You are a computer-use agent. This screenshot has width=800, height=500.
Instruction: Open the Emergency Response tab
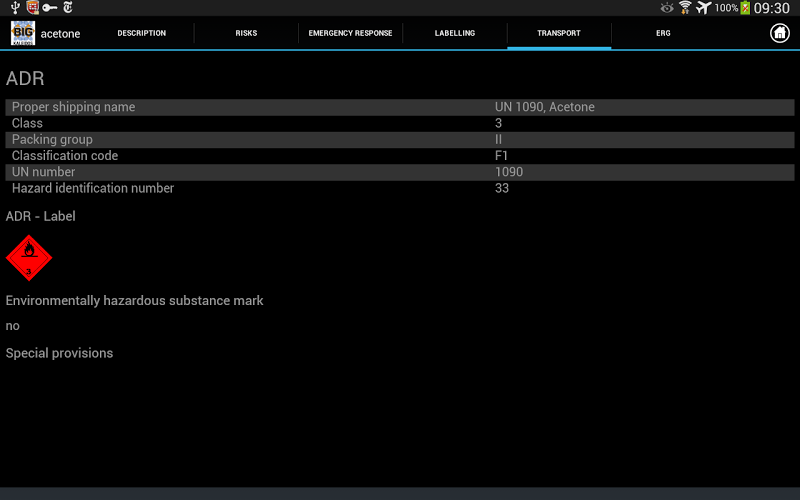coord(351,33)
